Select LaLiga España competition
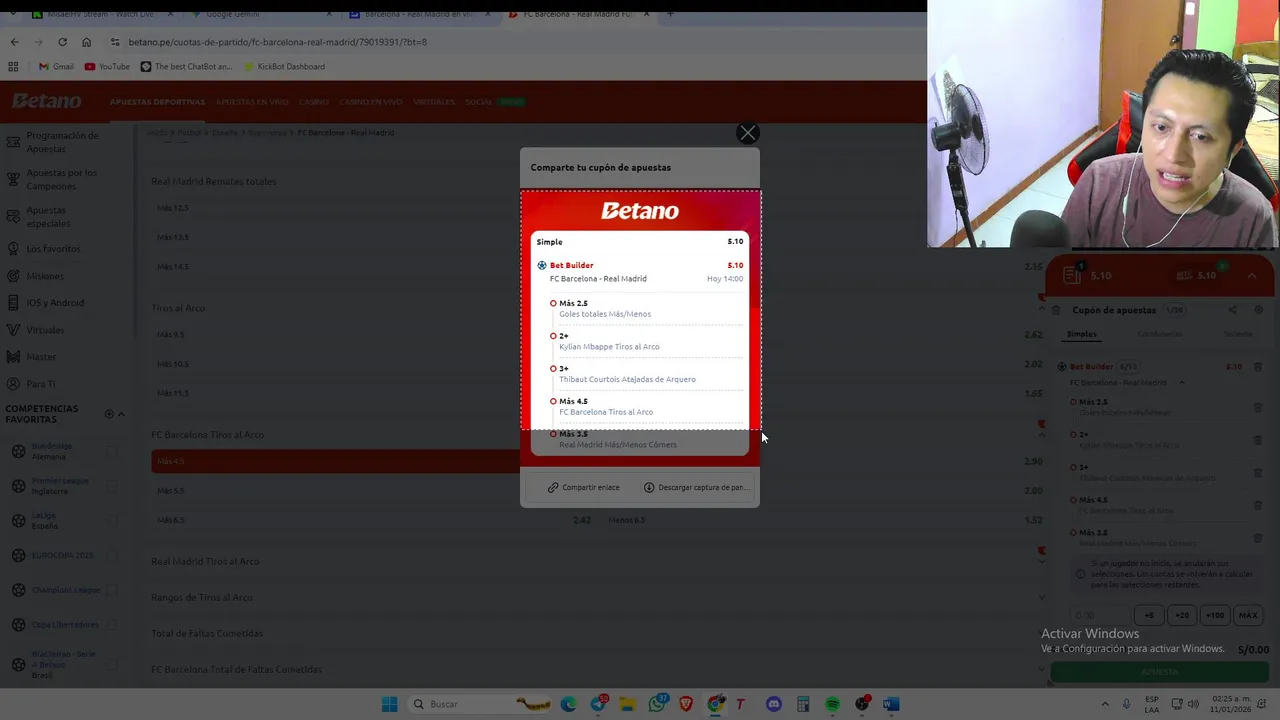 click(x=44, y=520)
